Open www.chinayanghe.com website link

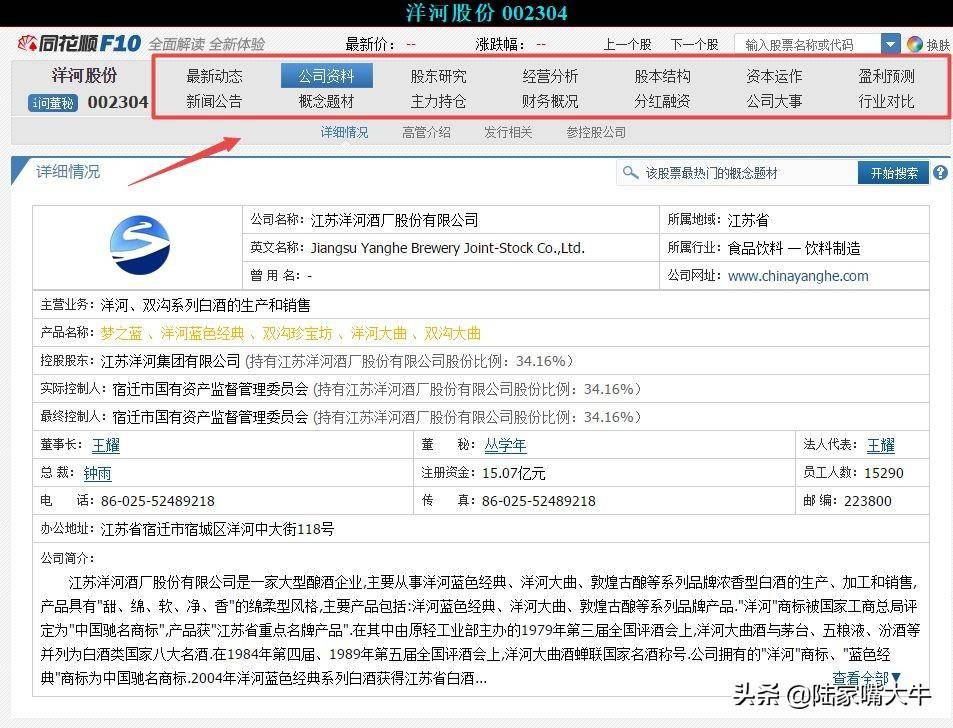click(x=798, y=276)
